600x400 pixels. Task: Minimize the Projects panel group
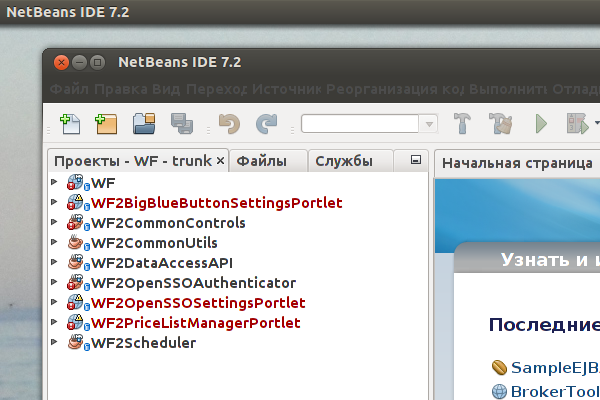point(416,160)
